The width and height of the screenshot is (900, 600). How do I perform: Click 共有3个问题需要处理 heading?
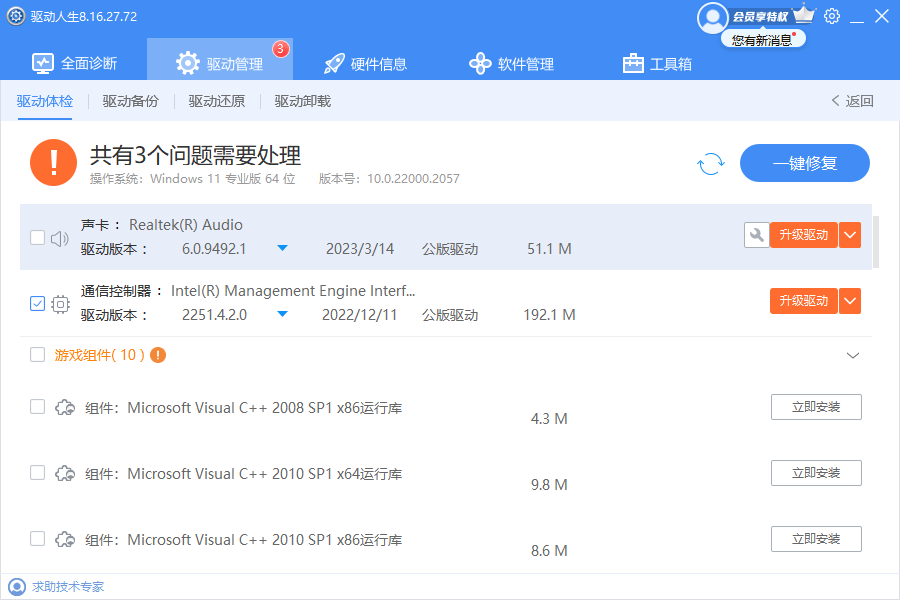[195, 156]
